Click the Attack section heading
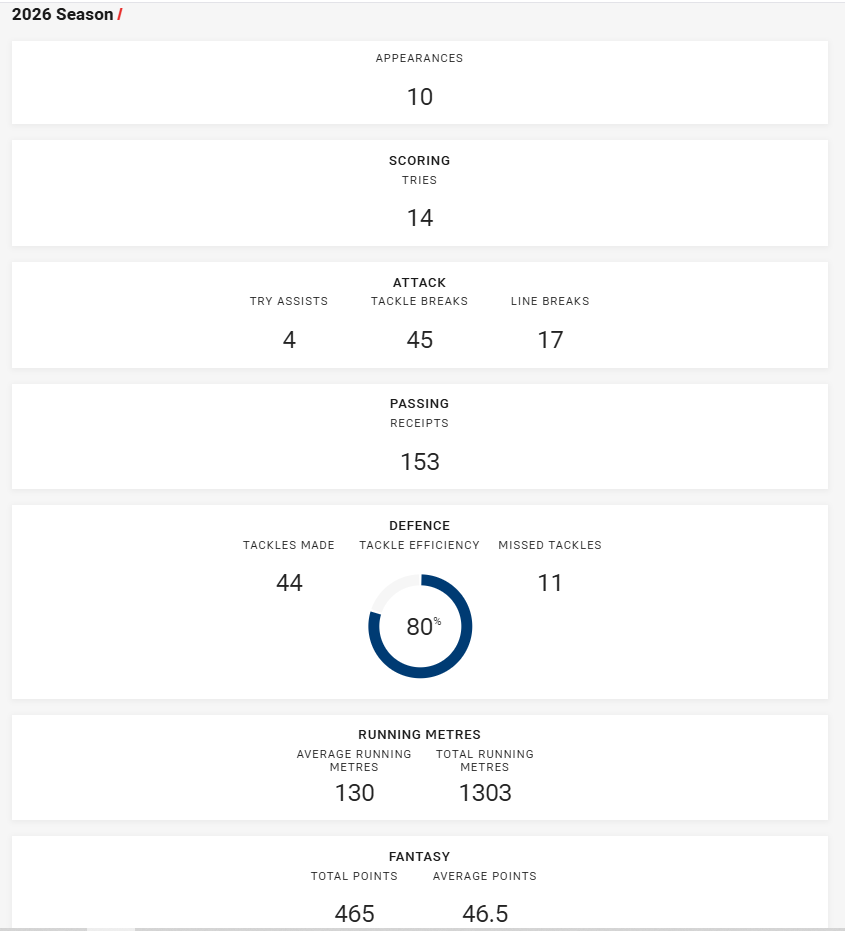The width and height of the screenshot is (845, 931). tap(419, 283)
